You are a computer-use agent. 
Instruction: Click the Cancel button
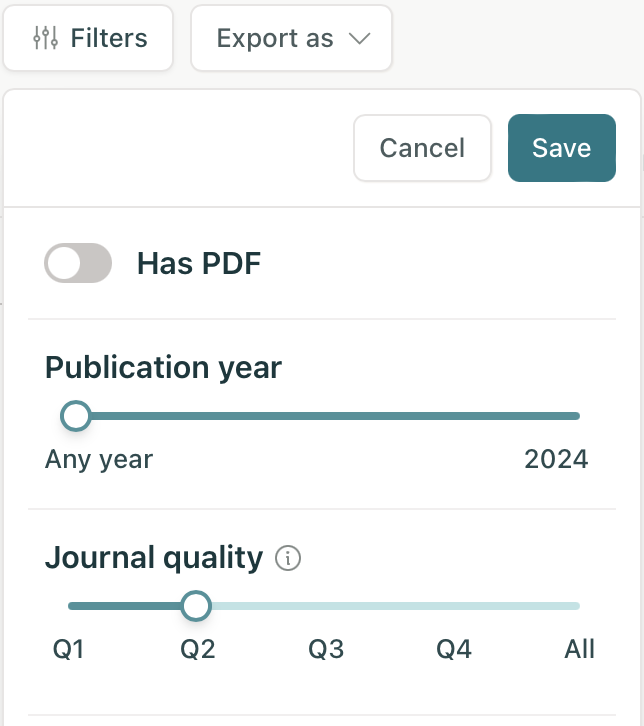422,148
